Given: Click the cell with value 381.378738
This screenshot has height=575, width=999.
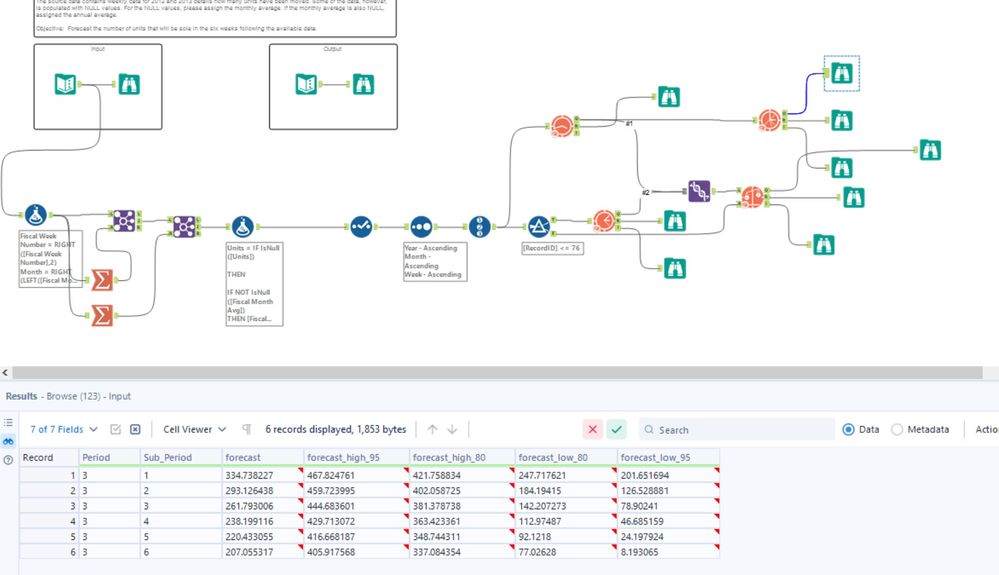Looking at the screenshot, I should pos(462,506).
